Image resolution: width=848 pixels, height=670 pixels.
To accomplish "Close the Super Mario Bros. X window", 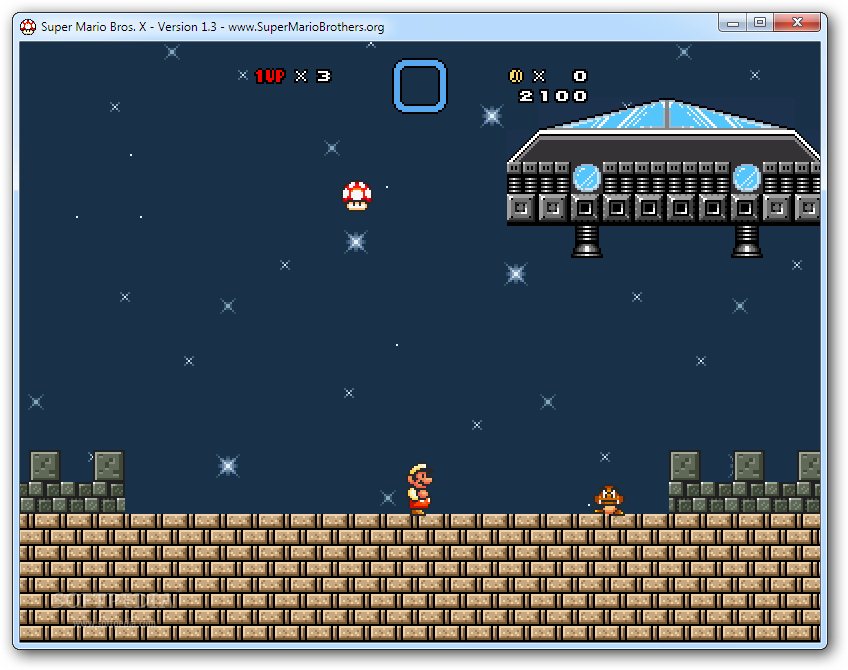I will (797, 22).
